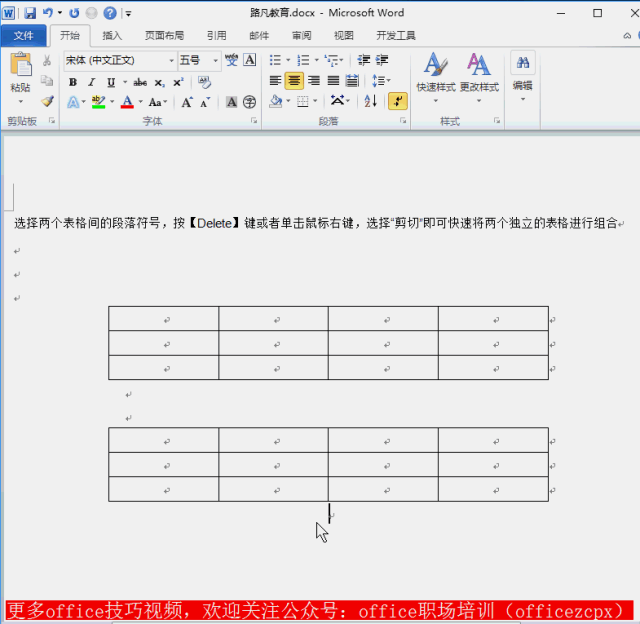Toggle Strikethrough formatting
The width and height of the screenshot is (640, 624).
140,82
